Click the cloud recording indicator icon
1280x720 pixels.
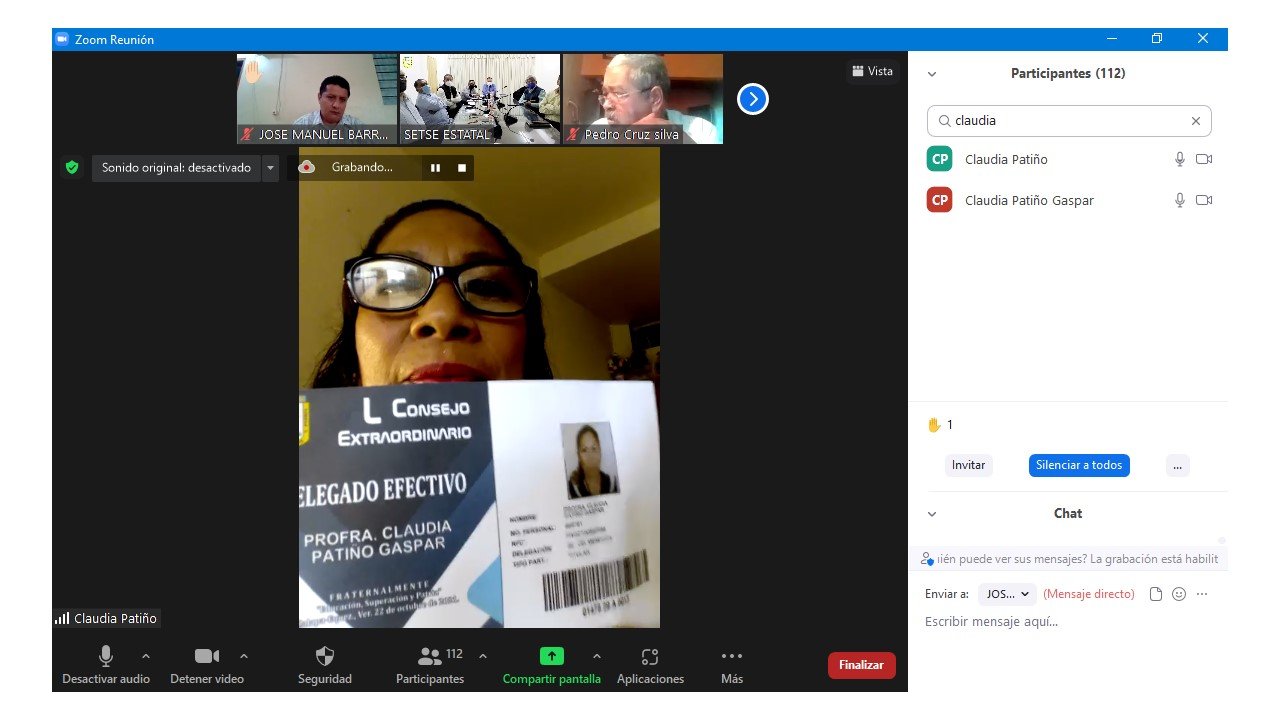[x=307, y=168]
